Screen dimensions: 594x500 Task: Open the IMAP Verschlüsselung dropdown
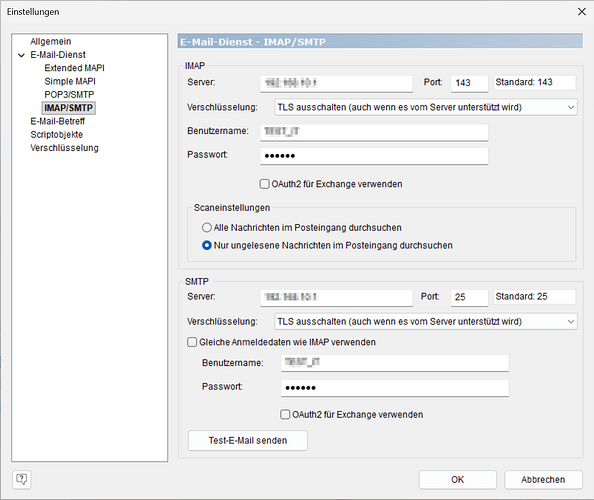(x=425, y=107)
